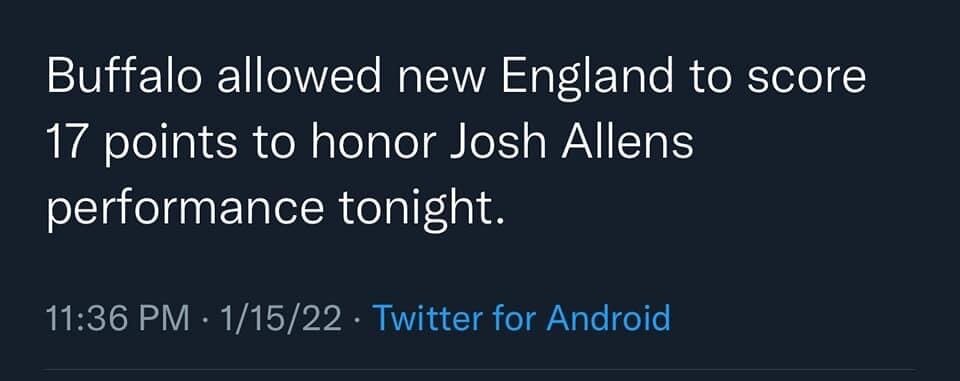
Task: Click the horizontal divider below the timestamp
Action: pos(480,370)
